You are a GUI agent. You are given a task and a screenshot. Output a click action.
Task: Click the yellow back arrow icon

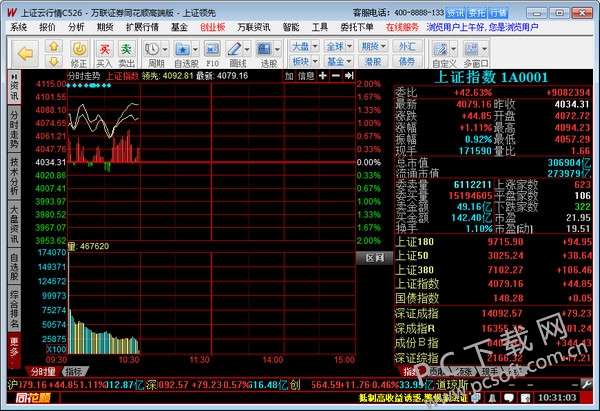point(25,54)
